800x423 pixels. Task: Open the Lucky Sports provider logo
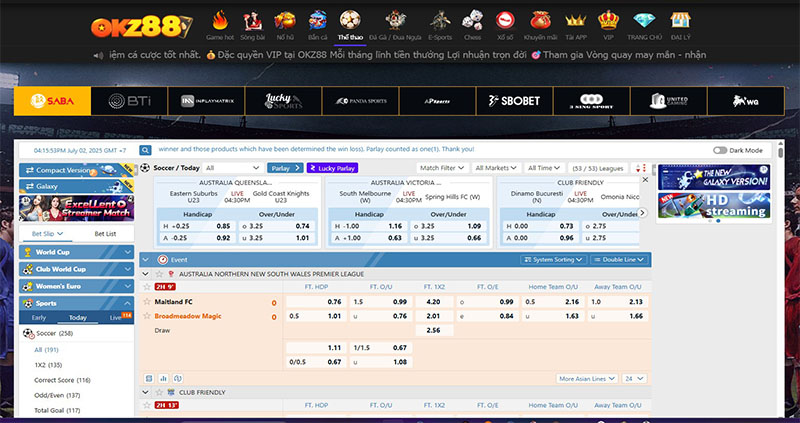tap(283, 101)
